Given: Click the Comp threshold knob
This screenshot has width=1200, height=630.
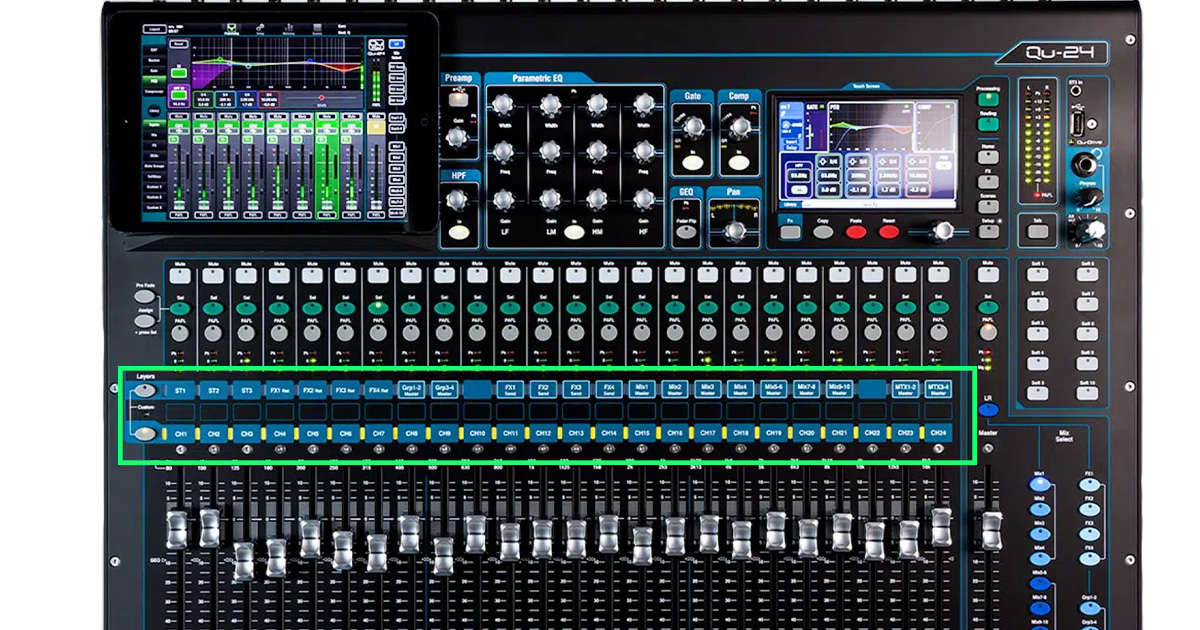Looking at the screenshot, I should [x=739, y=127].
